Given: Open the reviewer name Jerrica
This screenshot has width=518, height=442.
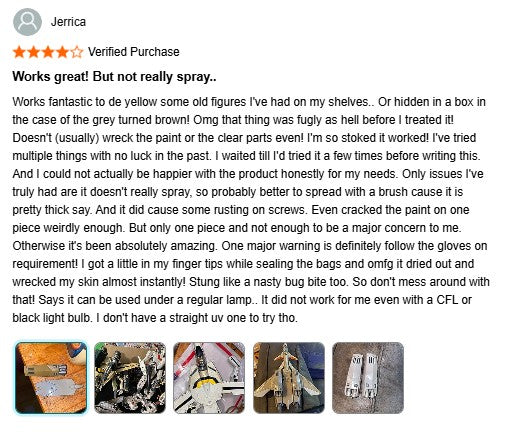Looking at the screenshot, I should [x=68, y=22].
